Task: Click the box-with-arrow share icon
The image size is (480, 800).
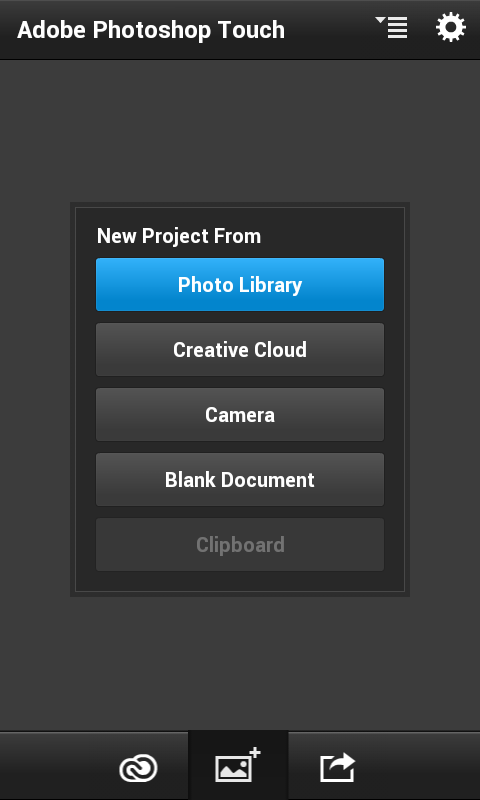Action: coord(338,767)
